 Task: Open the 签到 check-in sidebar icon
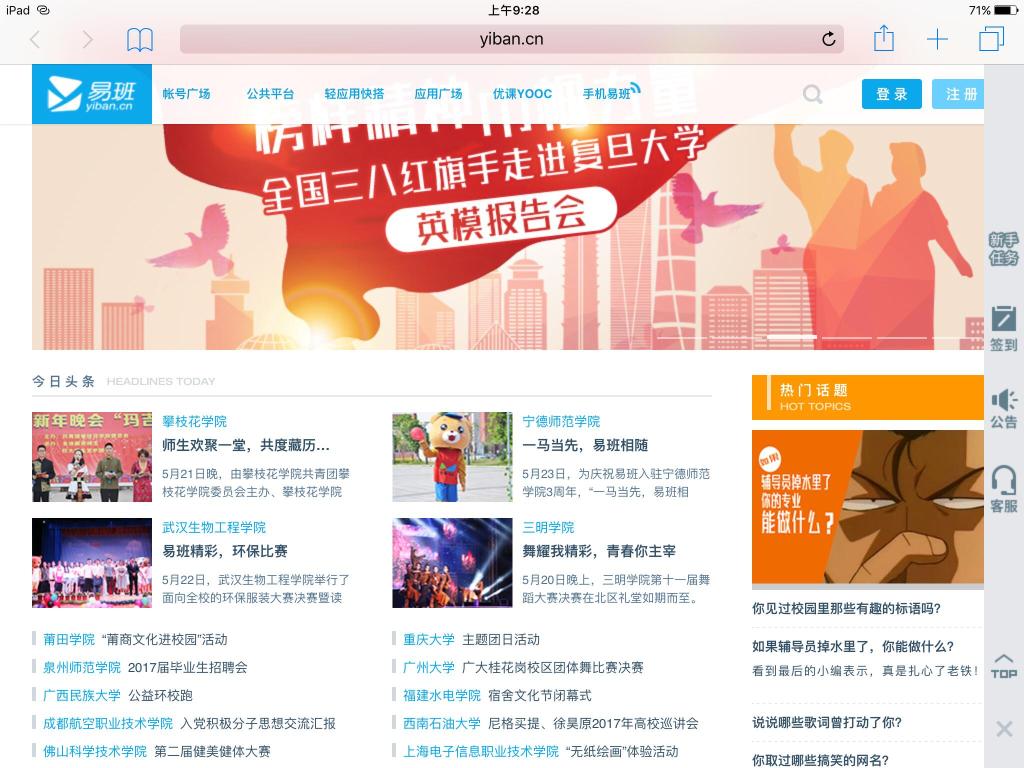(x=1003, y=328)
